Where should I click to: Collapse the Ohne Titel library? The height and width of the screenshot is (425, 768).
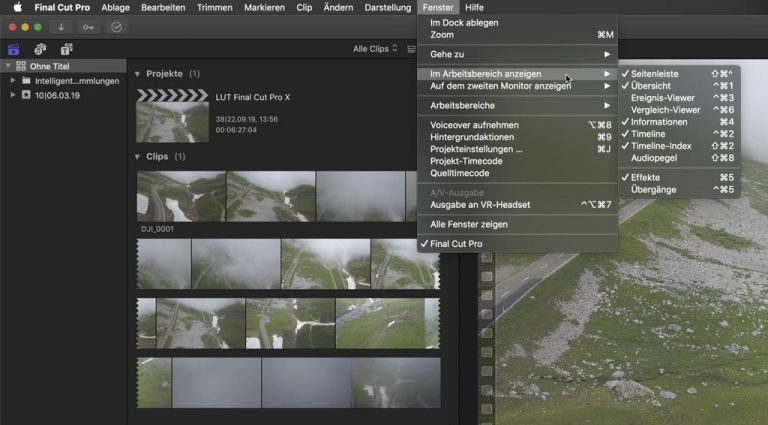click(8, 66)
